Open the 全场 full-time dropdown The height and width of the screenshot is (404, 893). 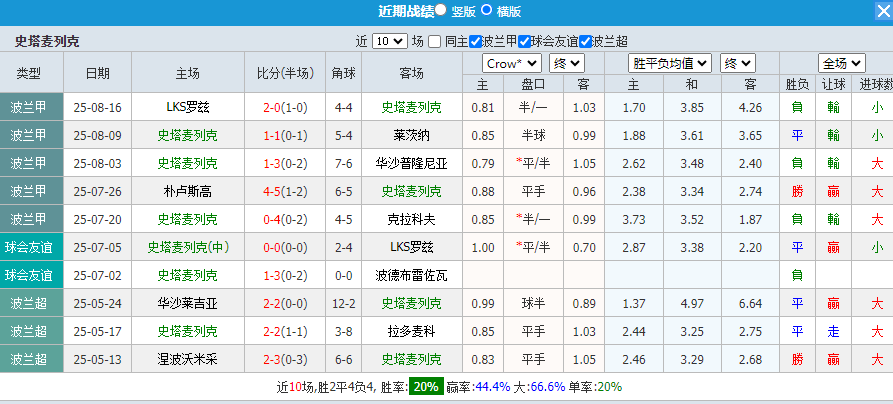click(x=840, y=63)
